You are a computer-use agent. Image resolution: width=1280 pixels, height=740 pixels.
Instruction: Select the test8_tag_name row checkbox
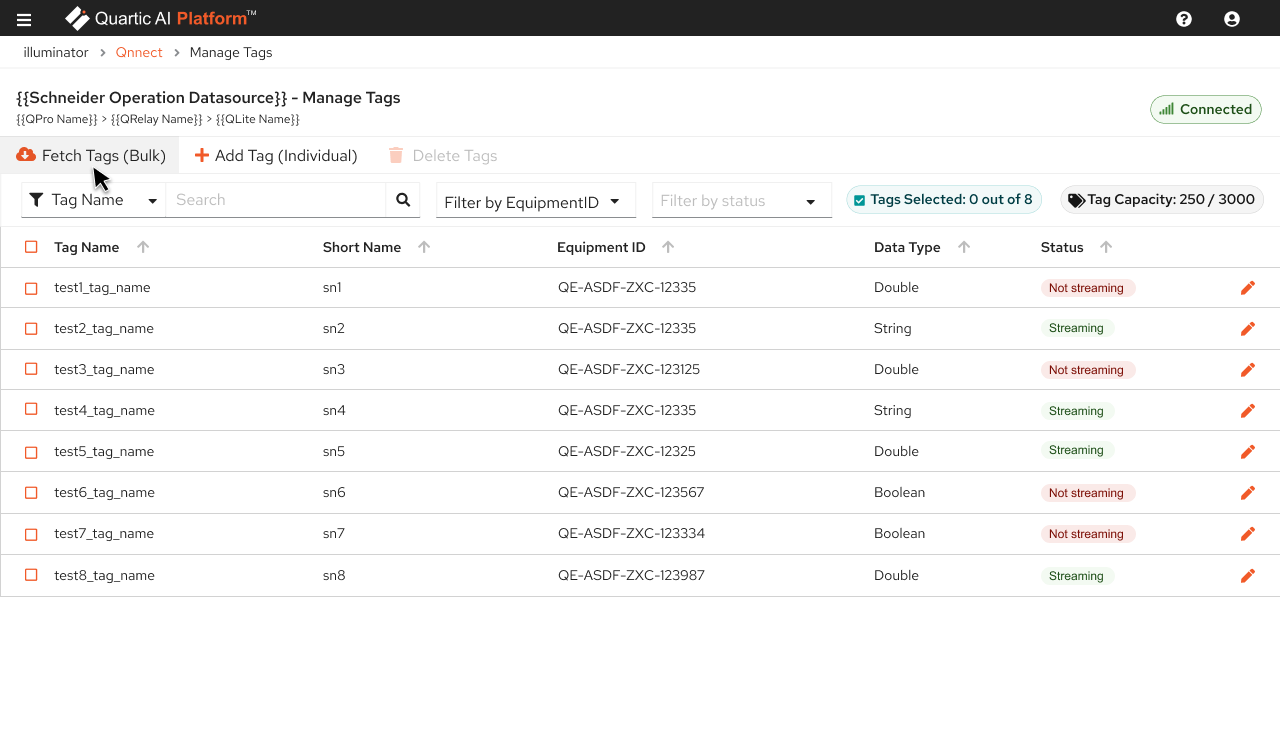(31, 575)
